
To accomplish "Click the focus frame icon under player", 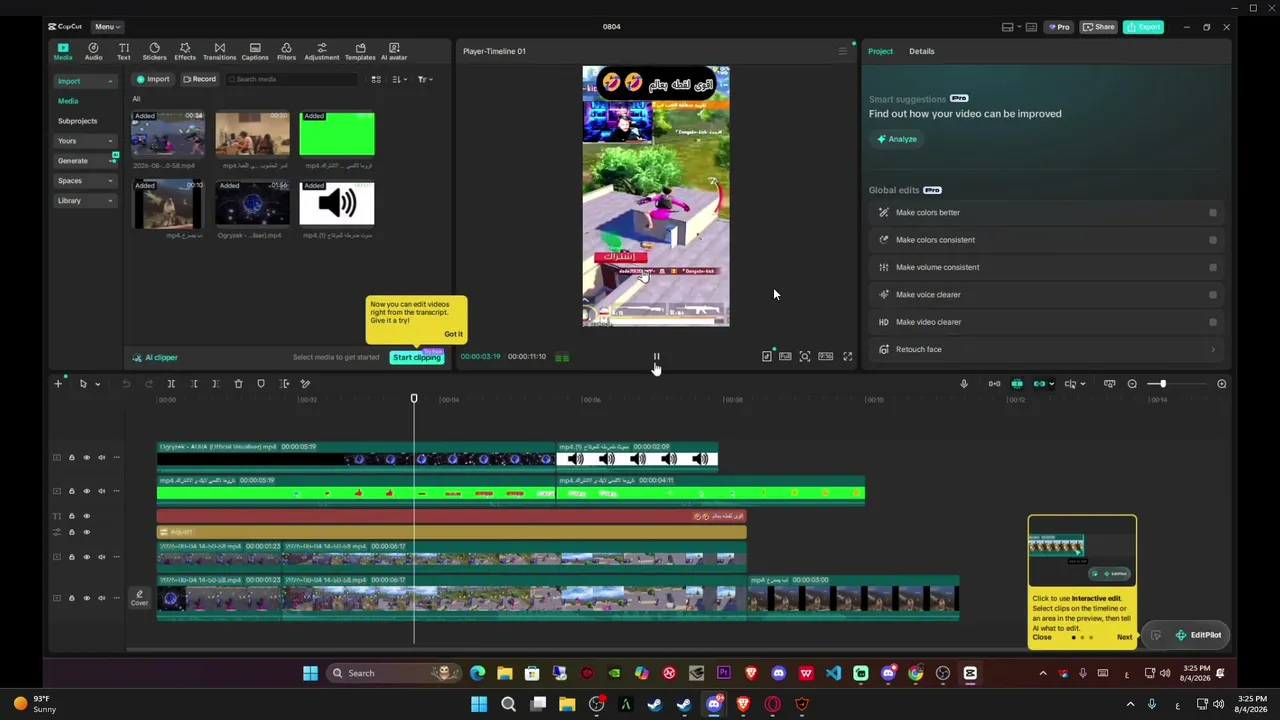I will point(804,356).
